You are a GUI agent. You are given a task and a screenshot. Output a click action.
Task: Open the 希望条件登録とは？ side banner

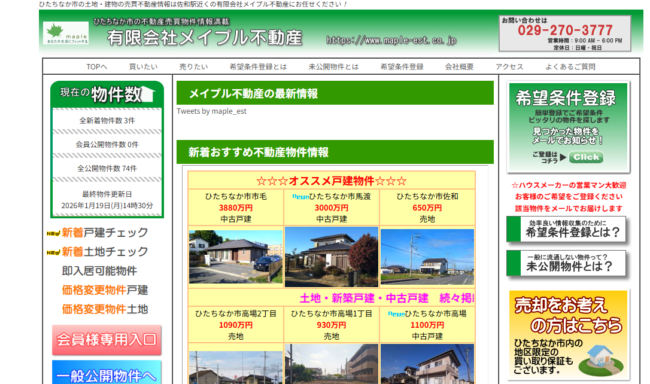click(566, 229)
